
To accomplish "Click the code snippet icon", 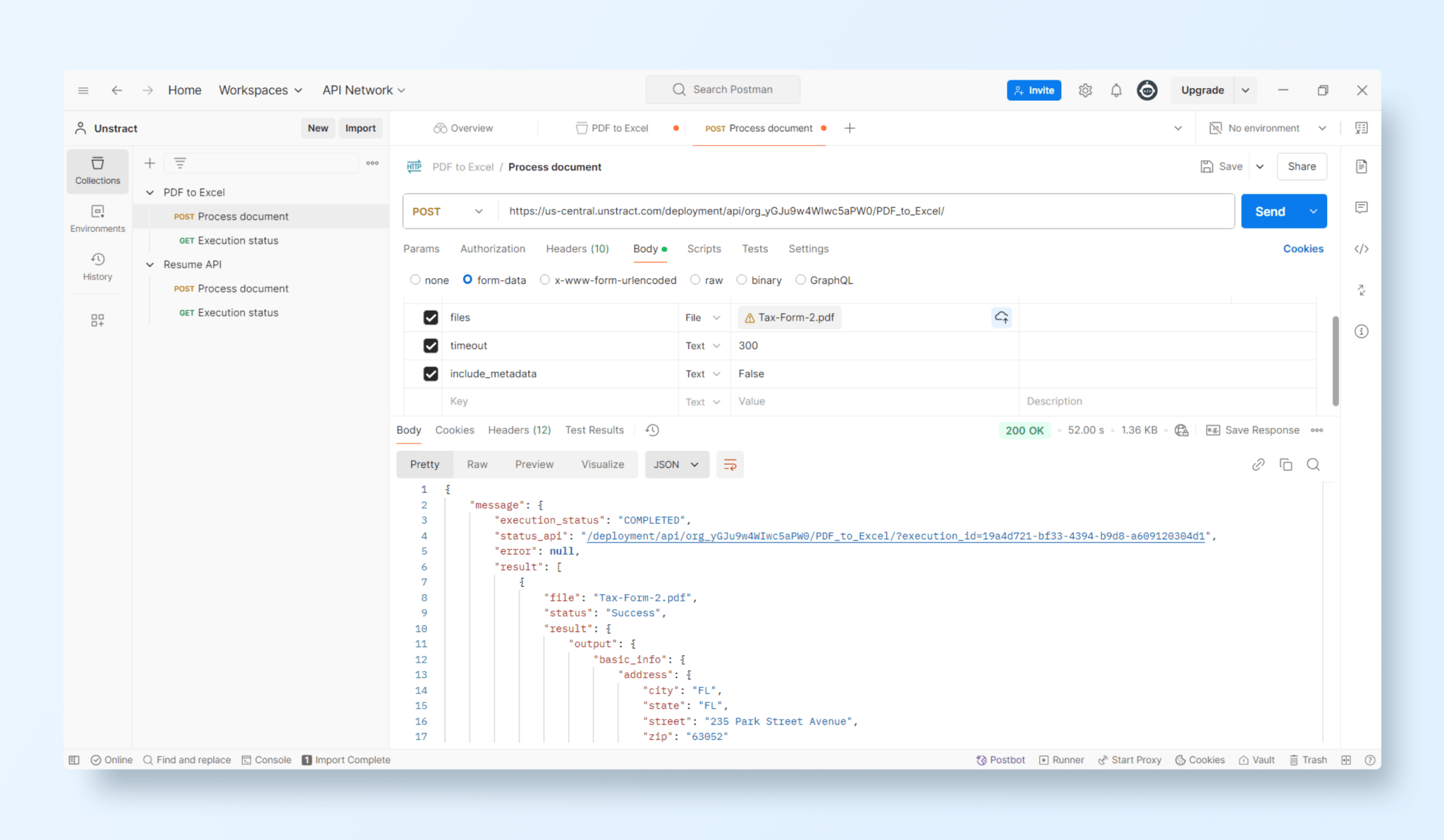I will (x=1361, y=249).
